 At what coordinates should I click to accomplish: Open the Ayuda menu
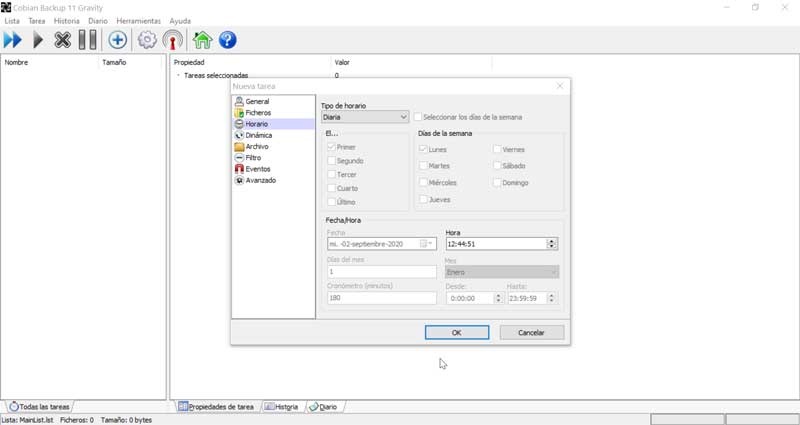180,21
